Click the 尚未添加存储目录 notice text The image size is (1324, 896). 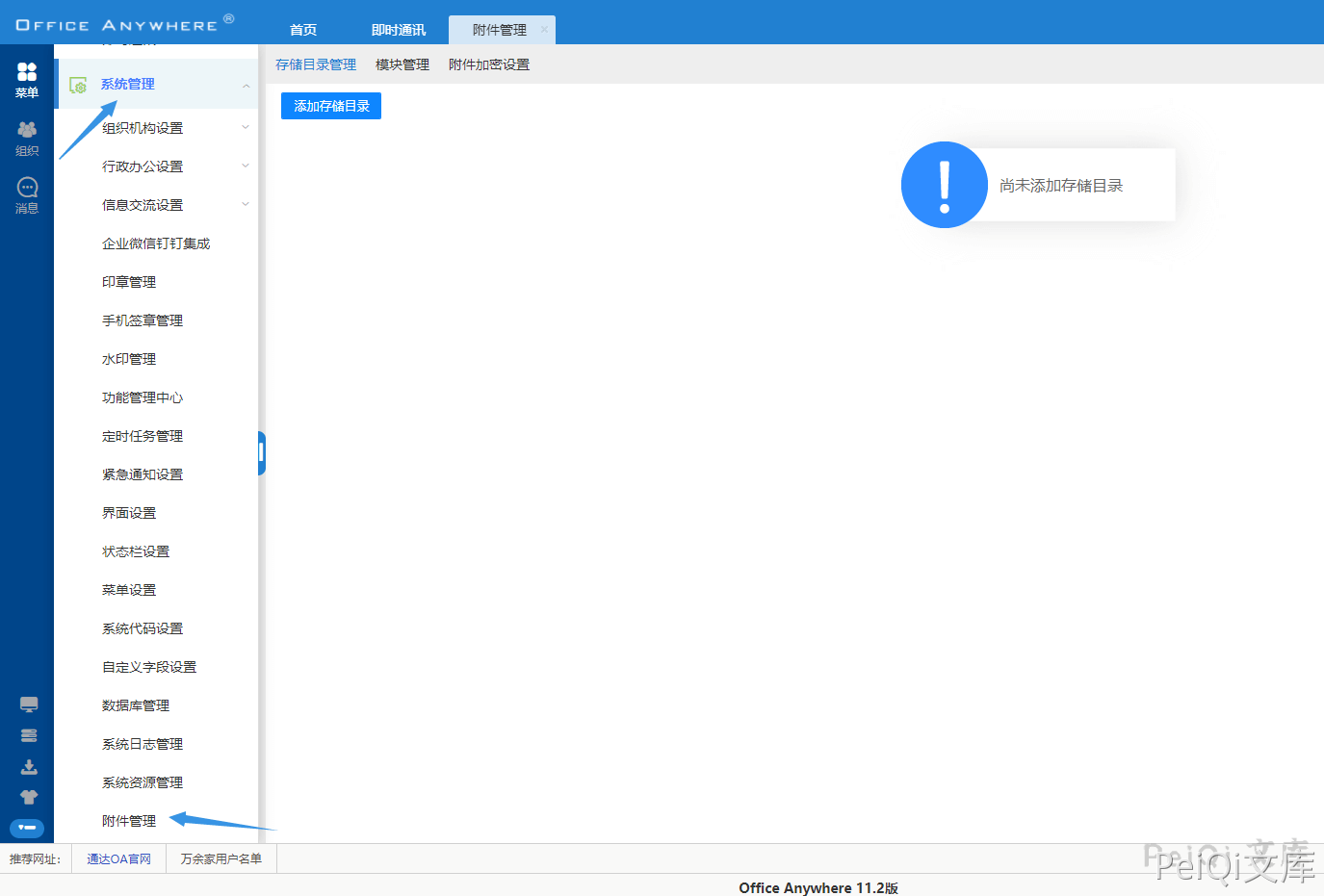[1061, 185]
